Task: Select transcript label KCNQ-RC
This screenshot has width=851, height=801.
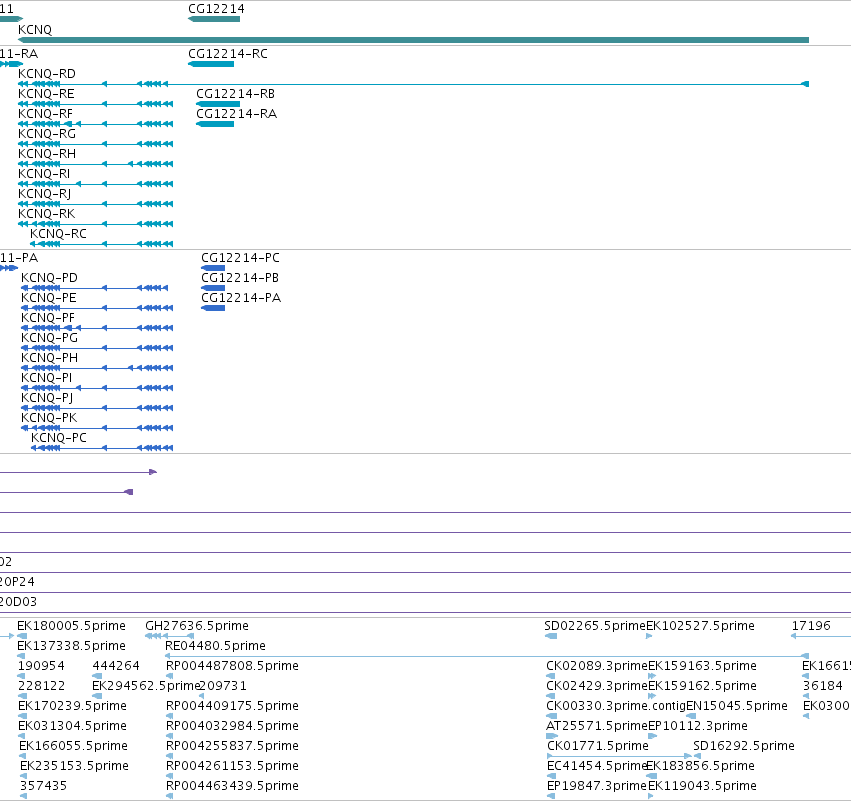Action: 58,234
